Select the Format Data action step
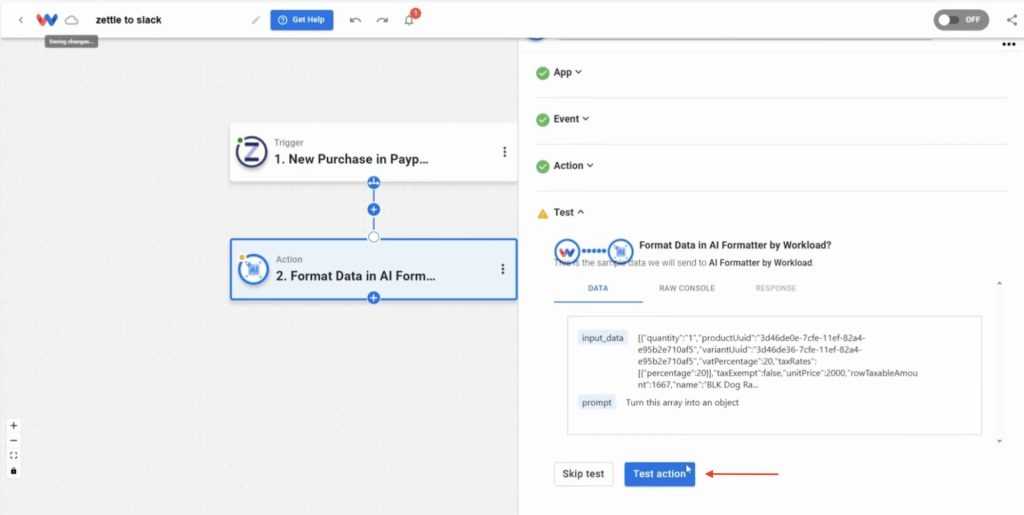Image resolution: width=1024 pixels, height=515 pixels. click(373, 269)
